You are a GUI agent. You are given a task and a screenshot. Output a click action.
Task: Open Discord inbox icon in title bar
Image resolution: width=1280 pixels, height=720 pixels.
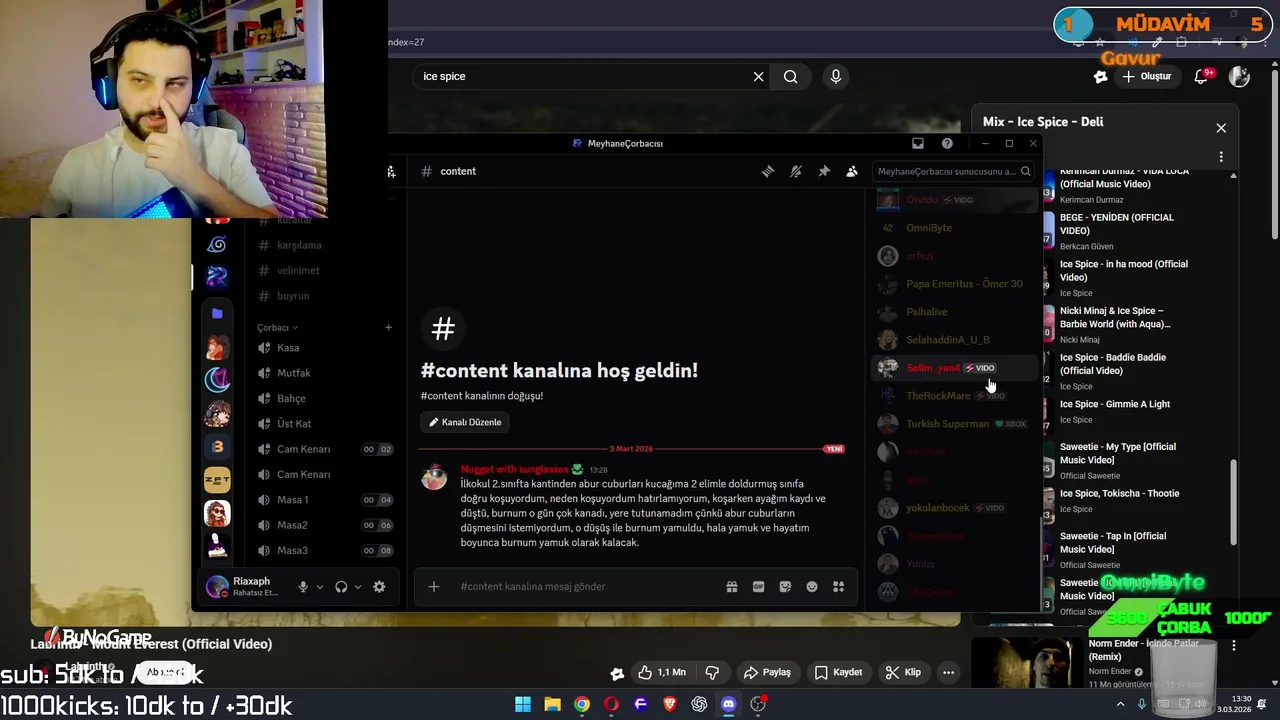[918, 143]
